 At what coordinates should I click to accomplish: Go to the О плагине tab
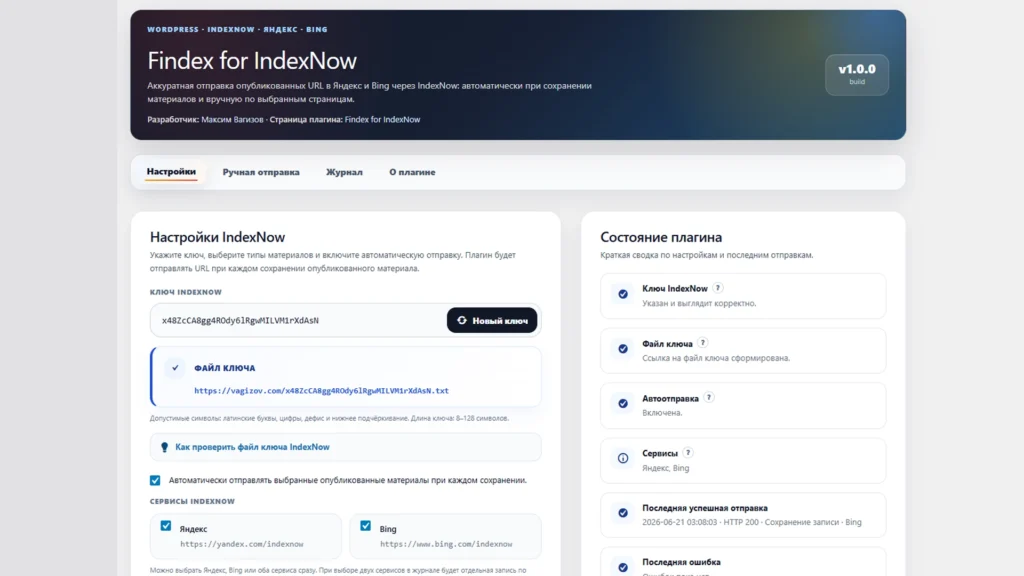pos(412,172)
